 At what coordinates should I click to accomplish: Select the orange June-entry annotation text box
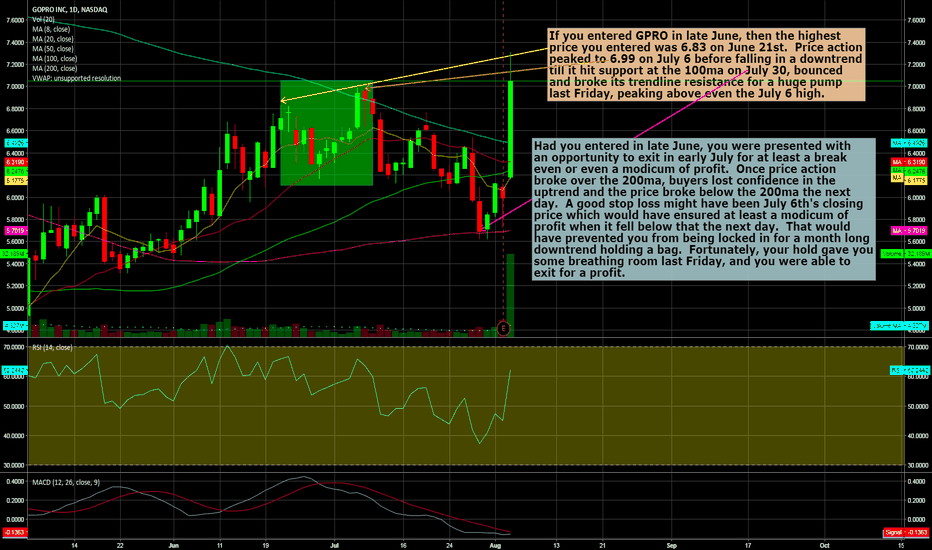[706, 64]
